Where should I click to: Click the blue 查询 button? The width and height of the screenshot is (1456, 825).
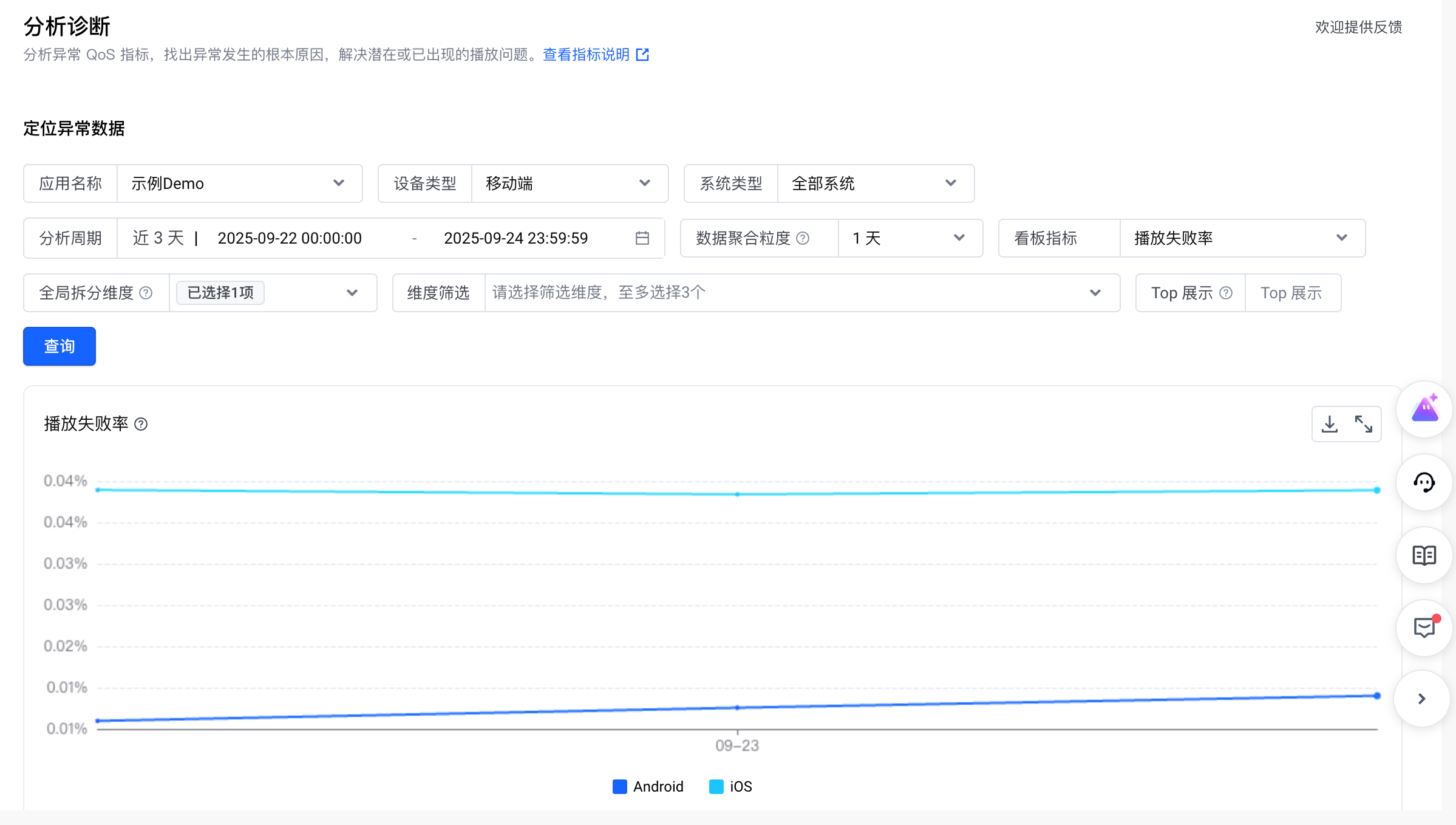[60, 346]
